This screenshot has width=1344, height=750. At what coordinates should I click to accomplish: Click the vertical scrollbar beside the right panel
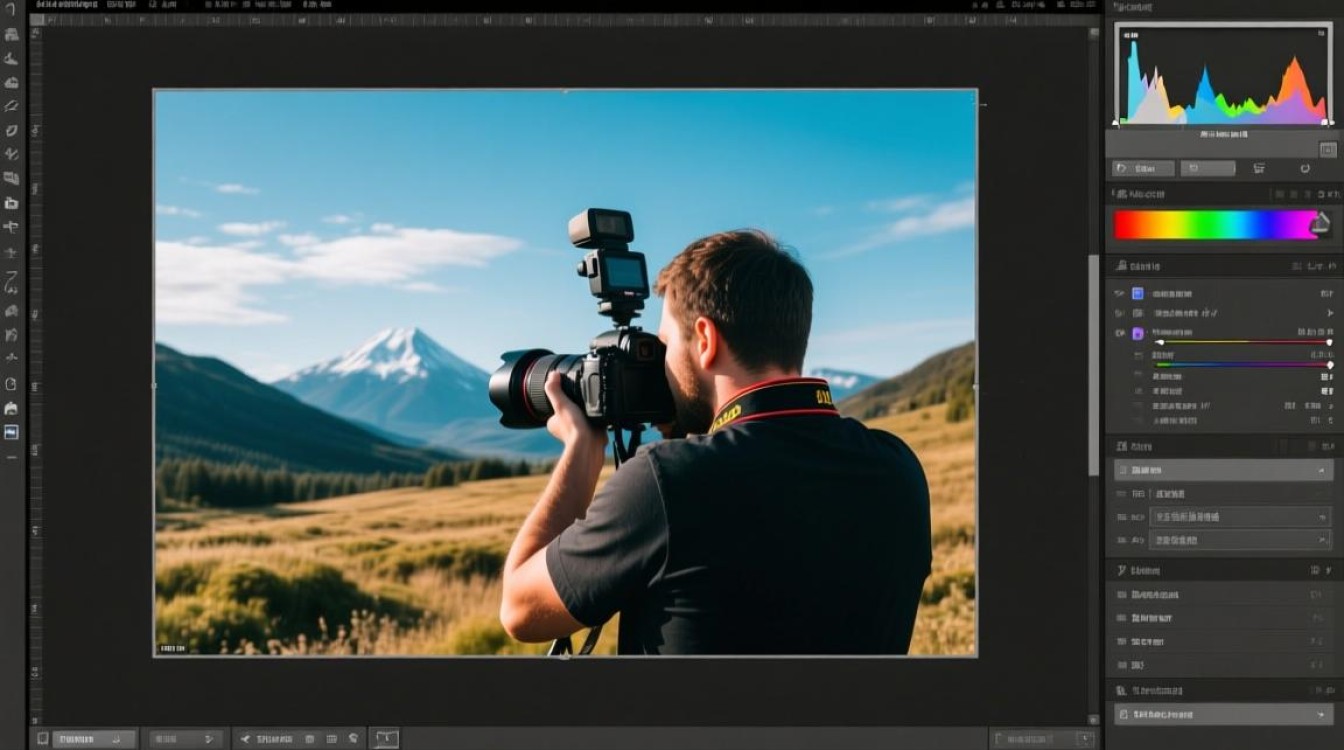click(x=1094, y=360)
